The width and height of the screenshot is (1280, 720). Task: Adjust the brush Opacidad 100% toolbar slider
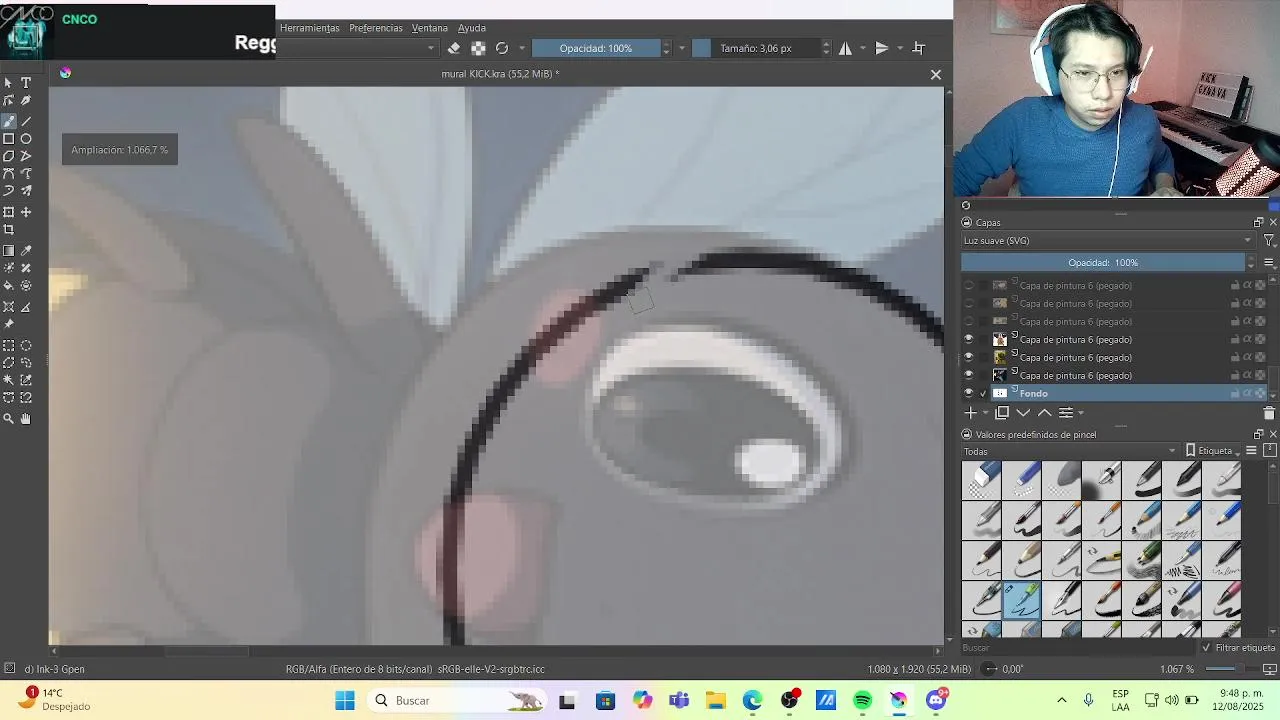(x=596, y=48)
